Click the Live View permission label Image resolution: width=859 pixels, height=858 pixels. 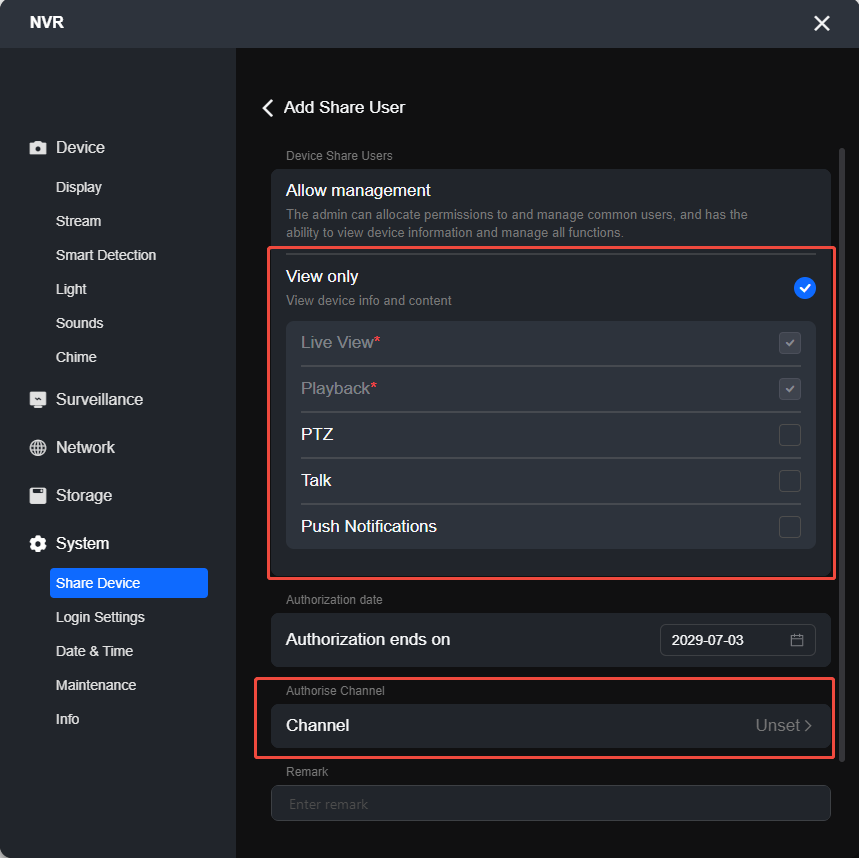click(x=340, y=342)
